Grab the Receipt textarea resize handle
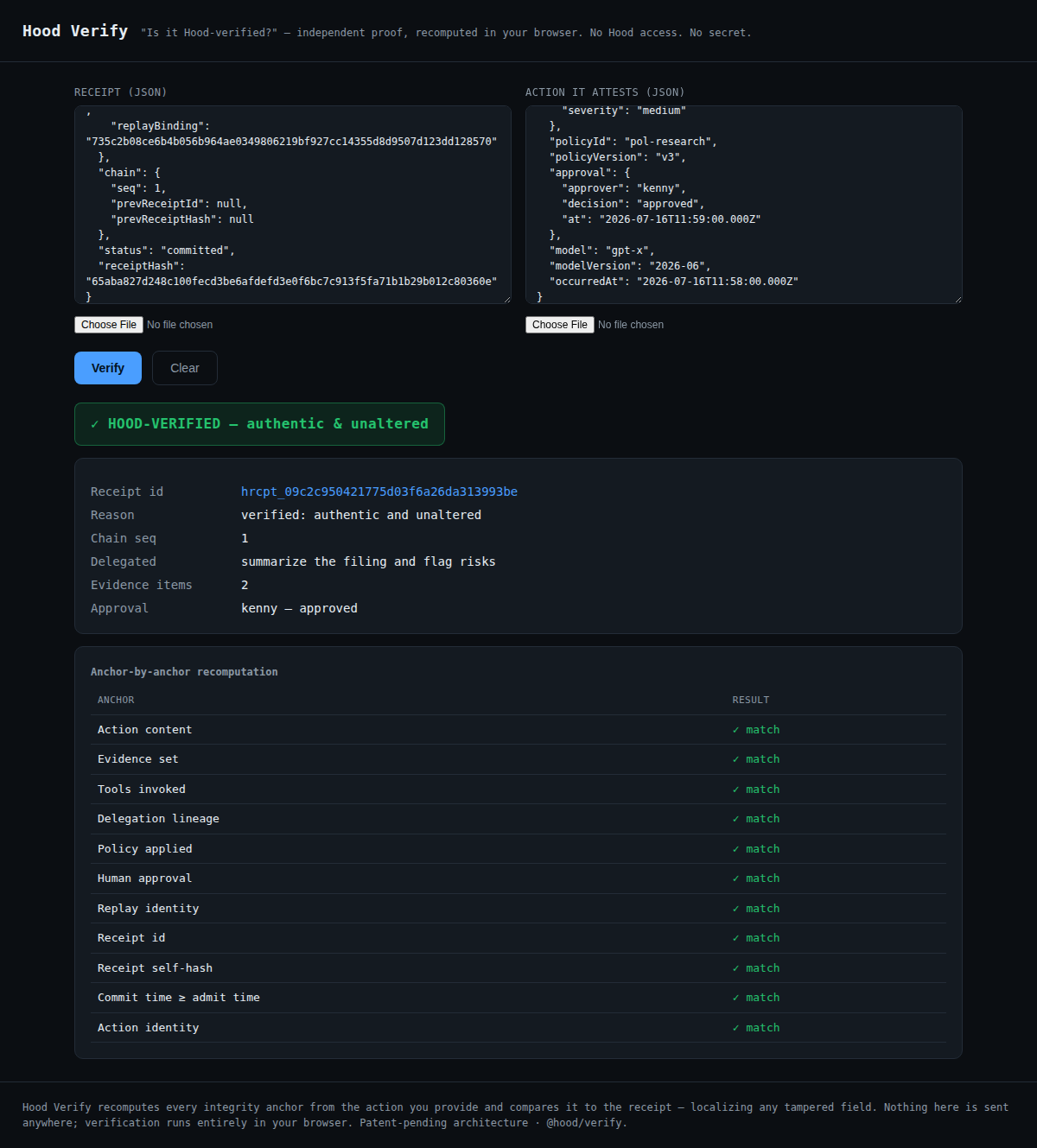This screenshot has width=1037, height=1148. 506,299
